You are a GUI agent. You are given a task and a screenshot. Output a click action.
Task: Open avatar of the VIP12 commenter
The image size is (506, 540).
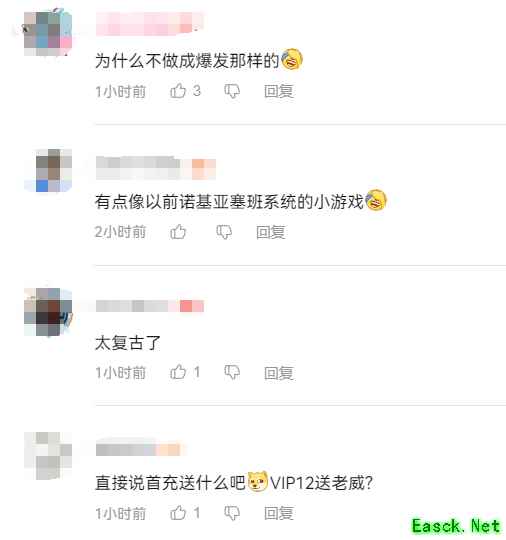pyautogui.click(x=48, y=455)
